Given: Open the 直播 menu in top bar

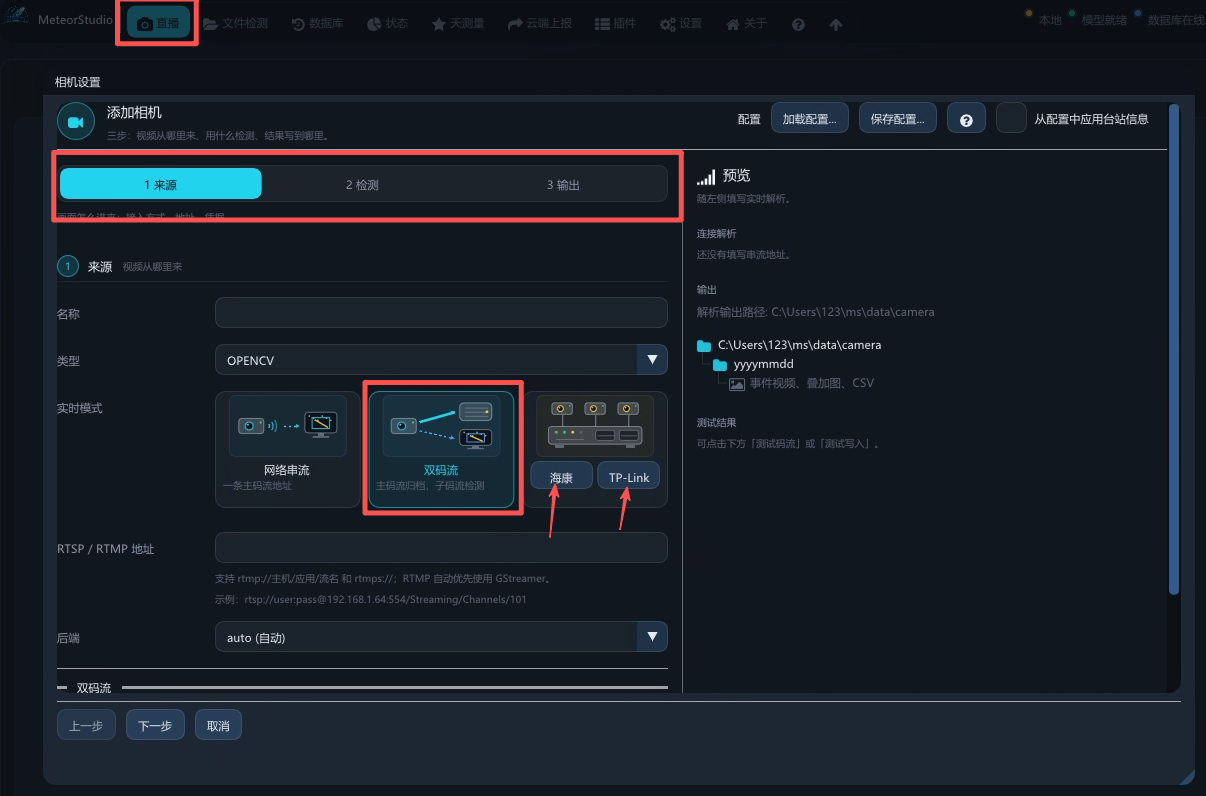Looking at the screenshot, I should [x=158, y=23].
